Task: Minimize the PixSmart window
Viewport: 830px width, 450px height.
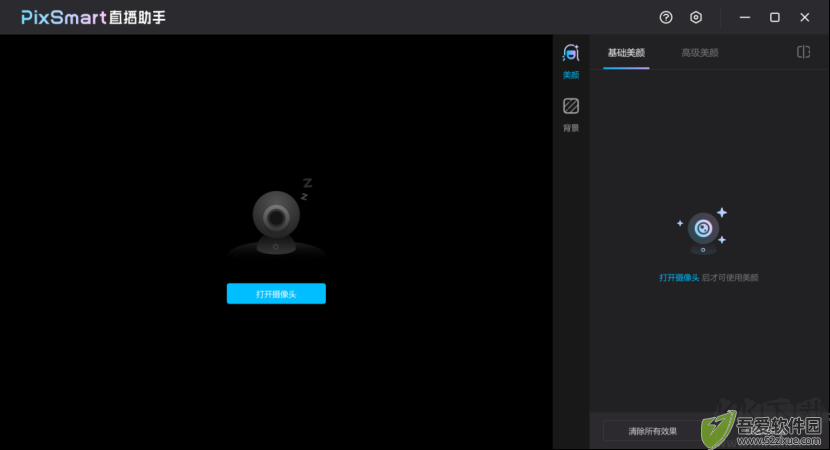Action: (745, 17)
